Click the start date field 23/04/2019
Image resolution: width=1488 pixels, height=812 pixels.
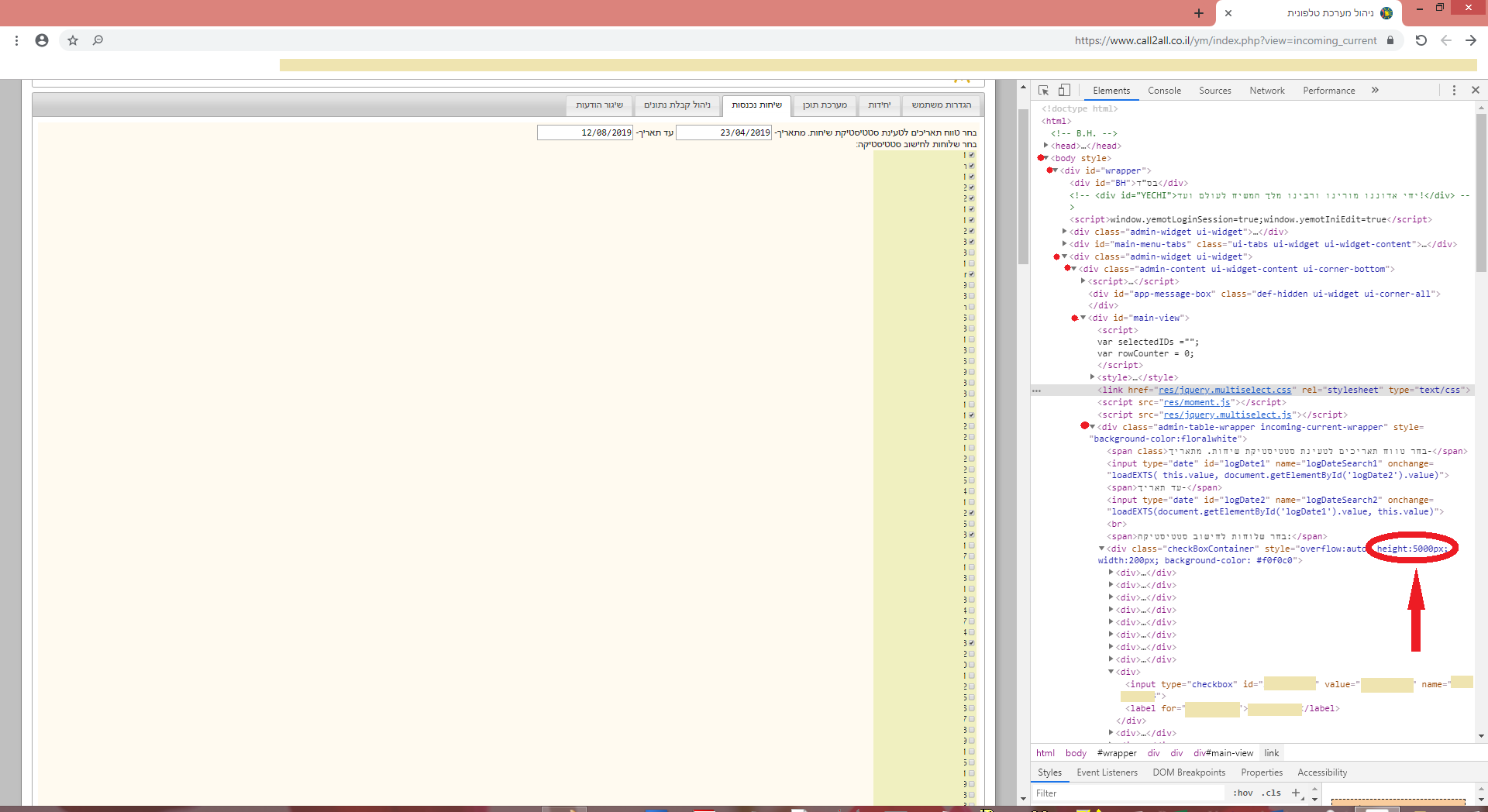[x=724, y=132]
